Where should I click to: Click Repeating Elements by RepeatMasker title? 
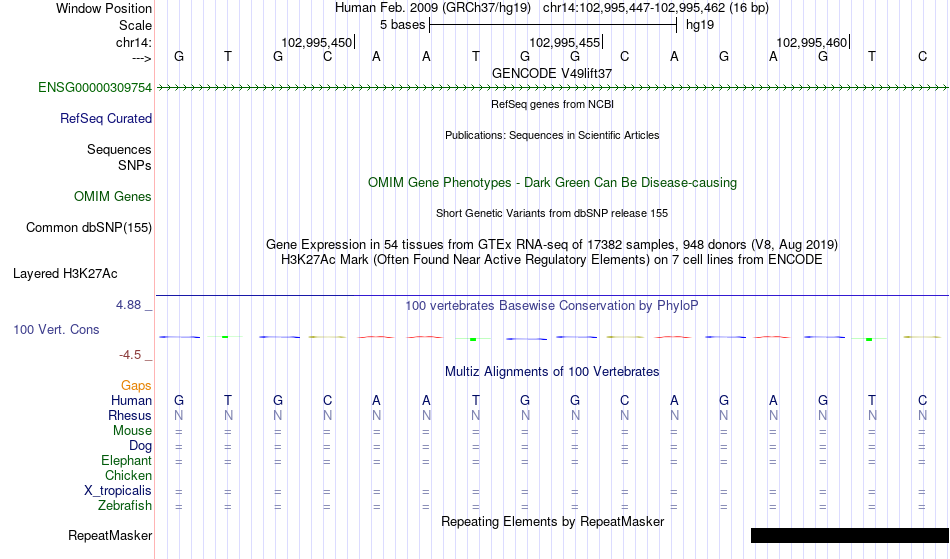552,522
